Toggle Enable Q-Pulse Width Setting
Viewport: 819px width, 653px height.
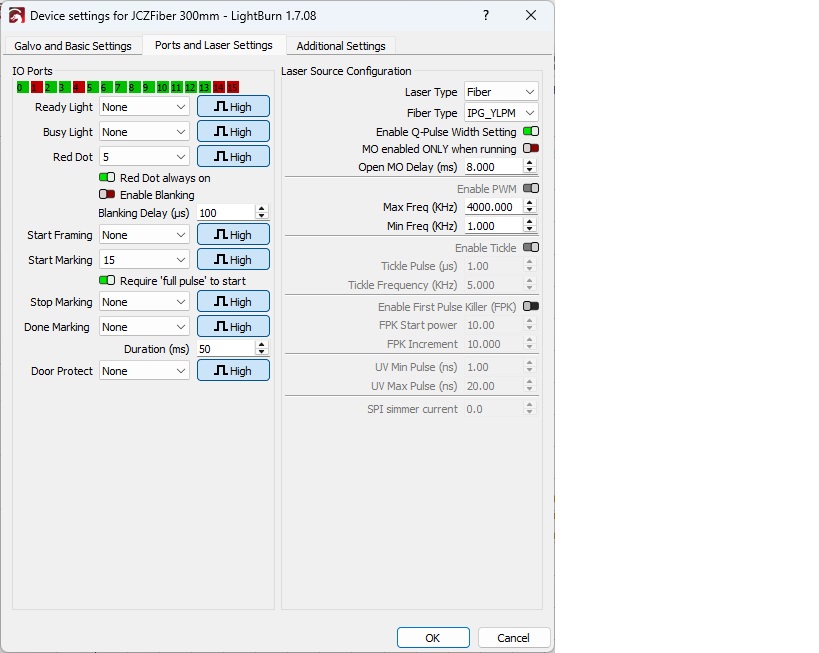point(531,132)
